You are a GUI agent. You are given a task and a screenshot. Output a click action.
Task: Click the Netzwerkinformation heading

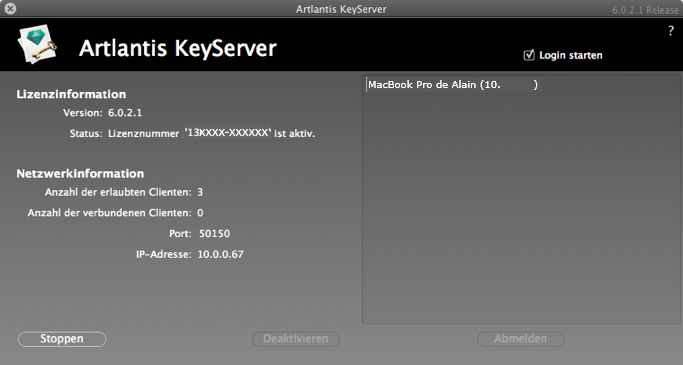pyautogui.click(x=80, y=173)
